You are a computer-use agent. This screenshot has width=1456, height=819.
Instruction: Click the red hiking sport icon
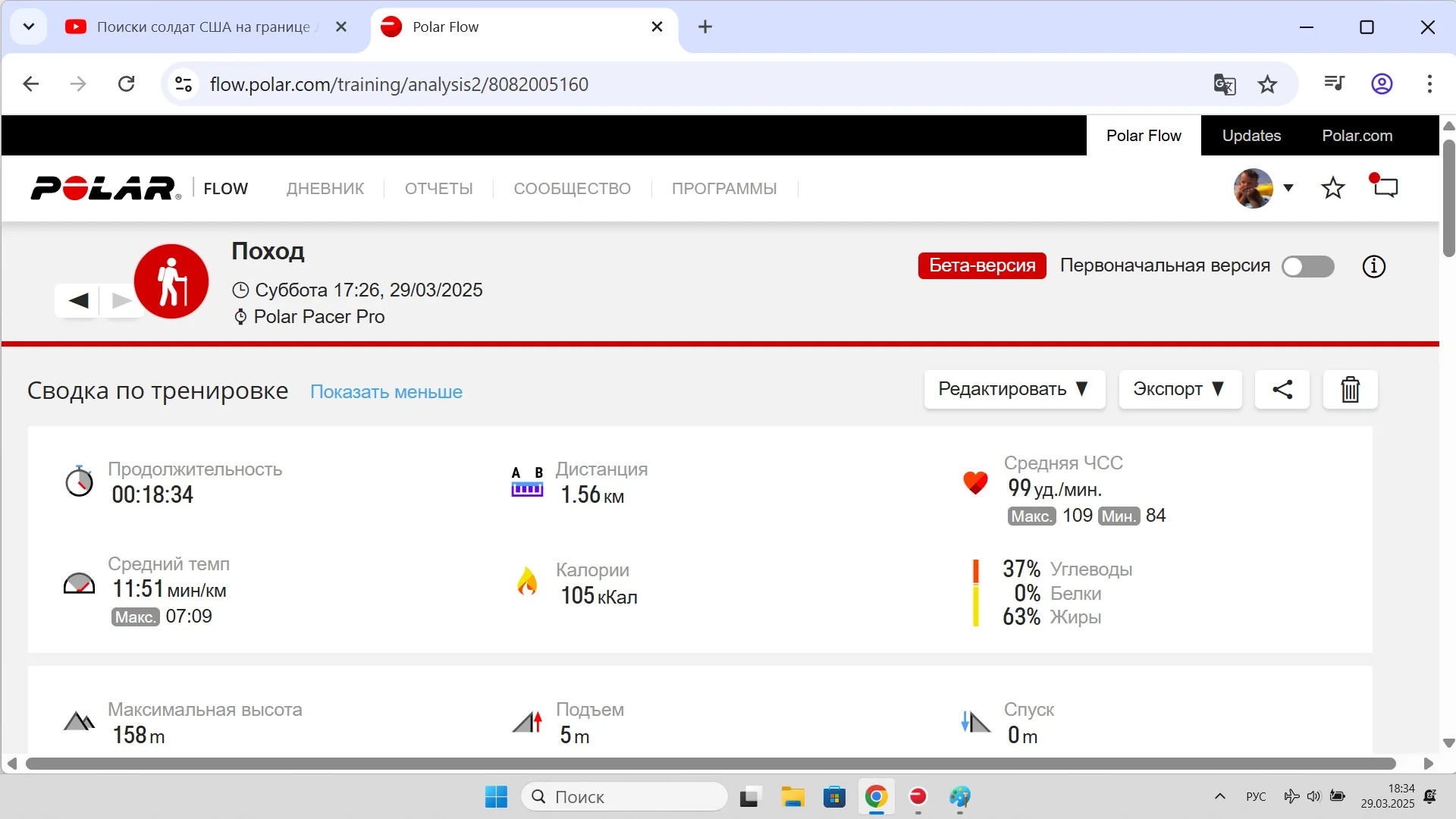[171, 281]
